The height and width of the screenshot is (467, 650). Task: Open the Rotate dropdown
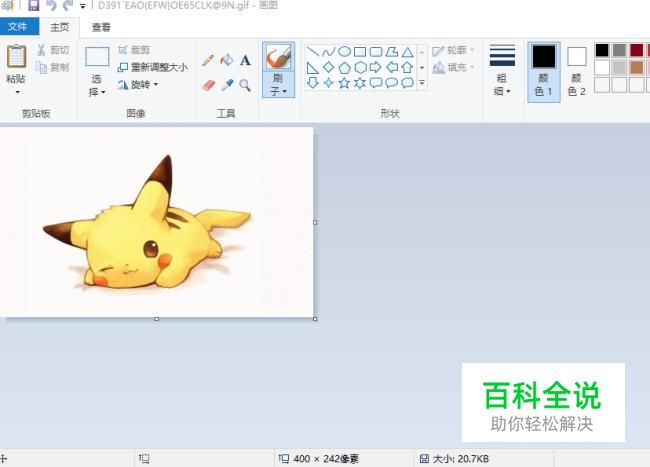[x=138, y=85]
